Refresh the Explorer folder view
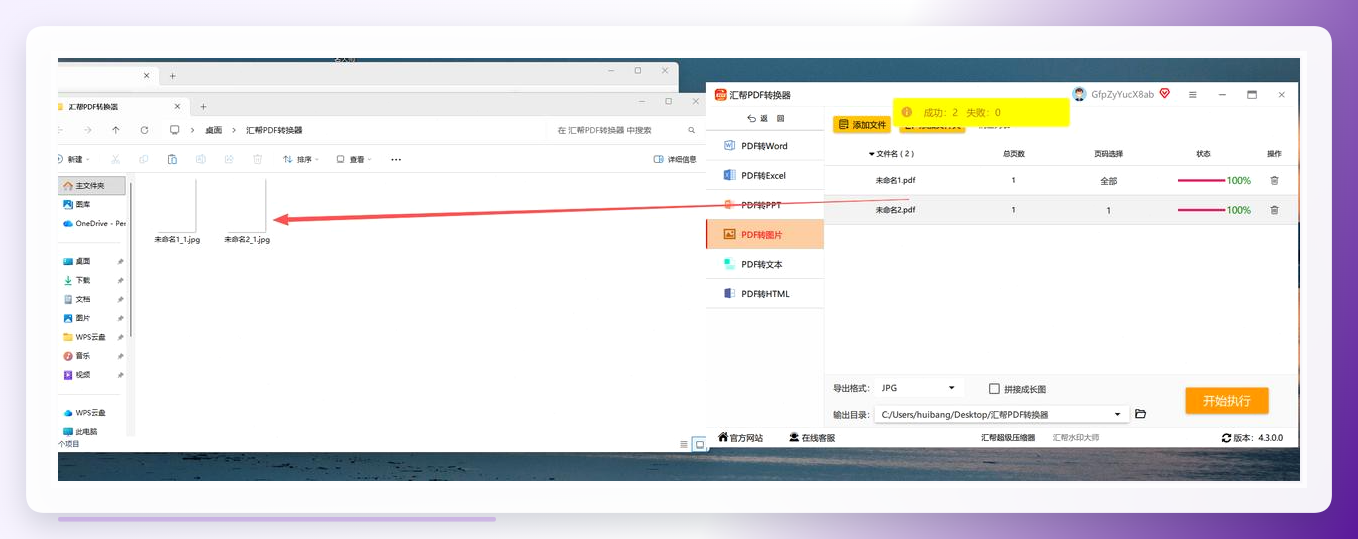 click(x=145, y=130)
